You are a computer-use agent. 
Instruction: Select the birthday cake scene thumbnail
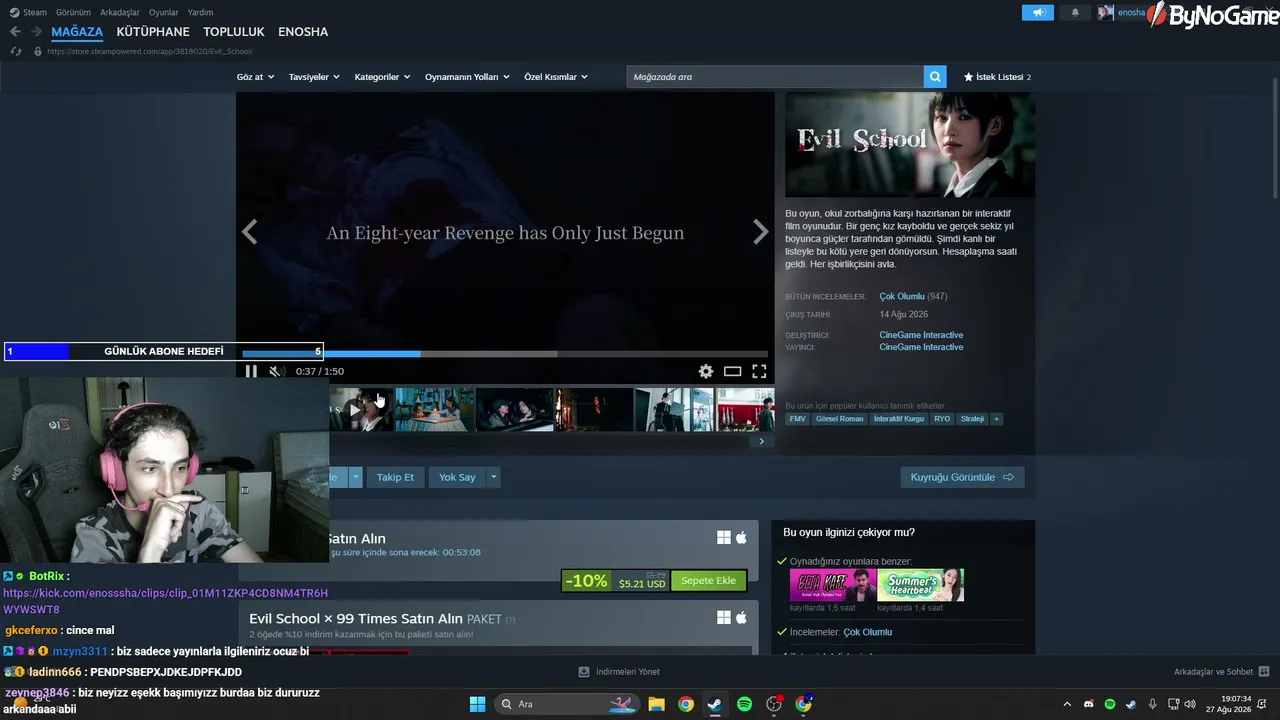(435, 410)
